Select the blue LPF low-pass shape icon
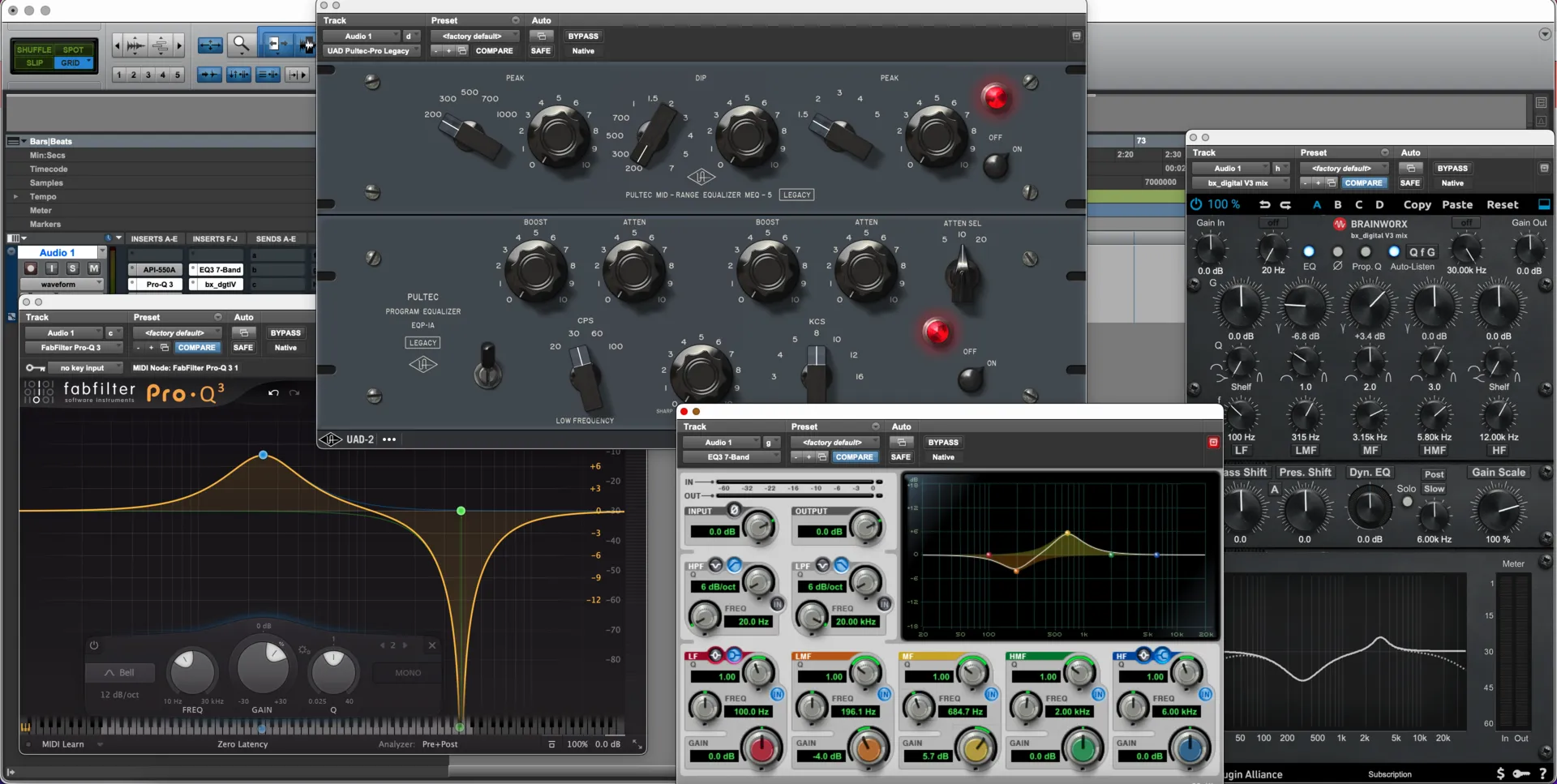 841,565
